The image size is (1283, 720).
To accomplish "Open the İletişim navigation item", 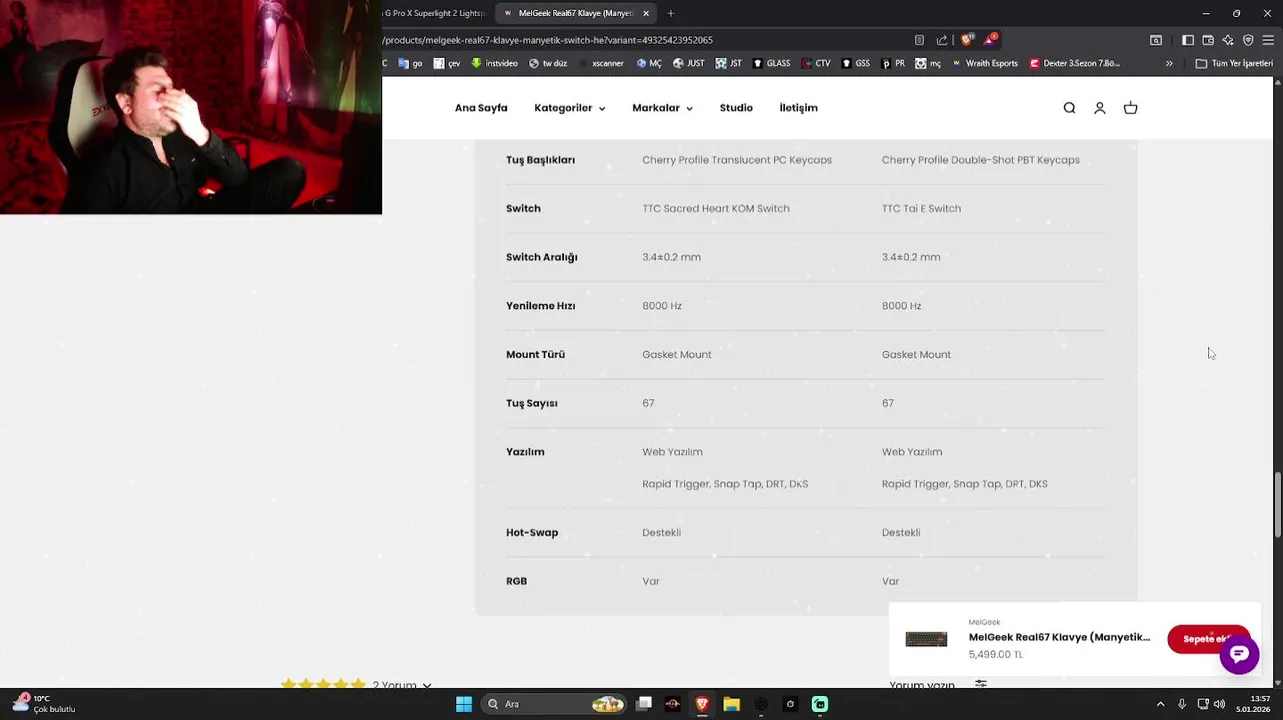I will click(x=798, y=108).
